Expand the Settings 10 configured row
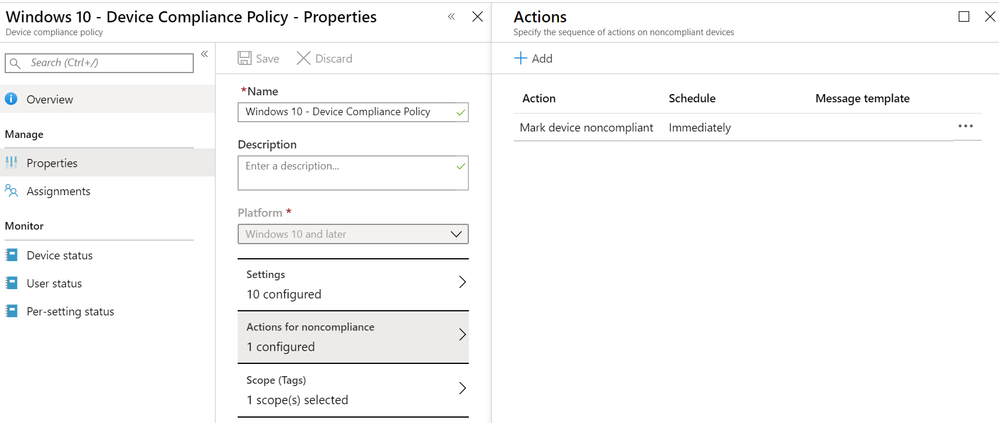 (x=353, y=284)
